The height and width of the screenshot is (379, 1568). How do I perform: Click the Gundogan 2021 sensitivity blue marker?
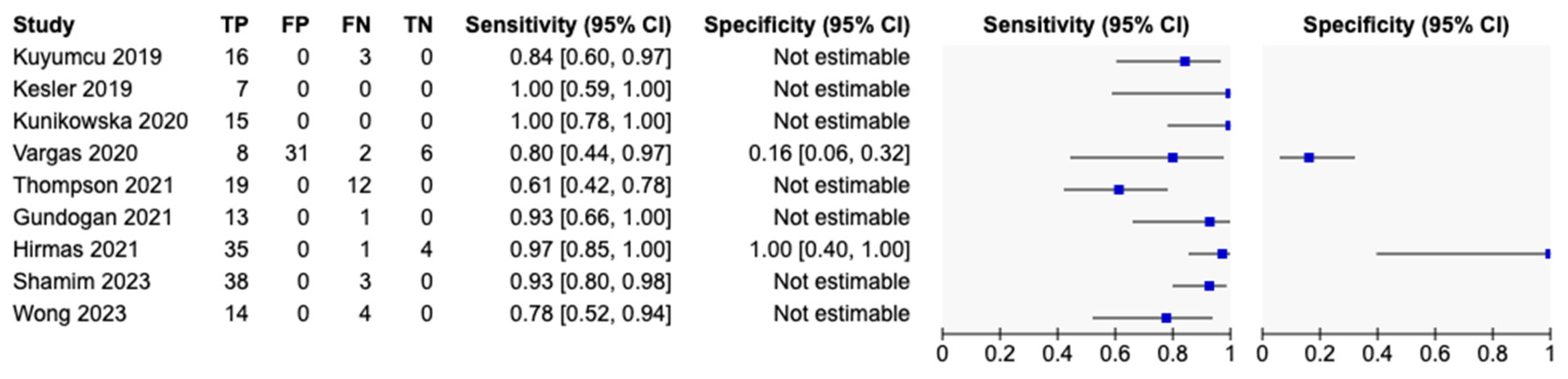point(1210,222)
